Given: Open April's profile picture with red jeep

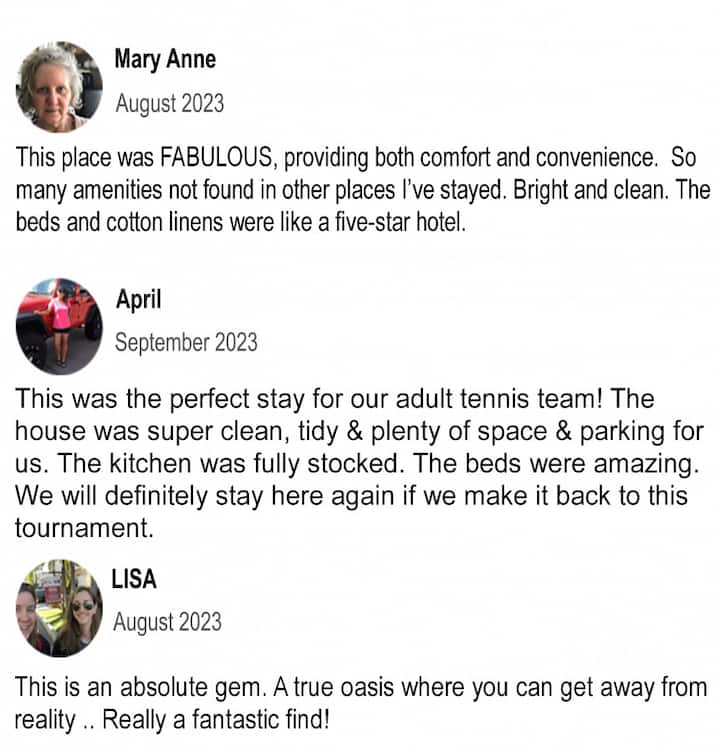Looking at the screenshot, I should pos(59,327).
